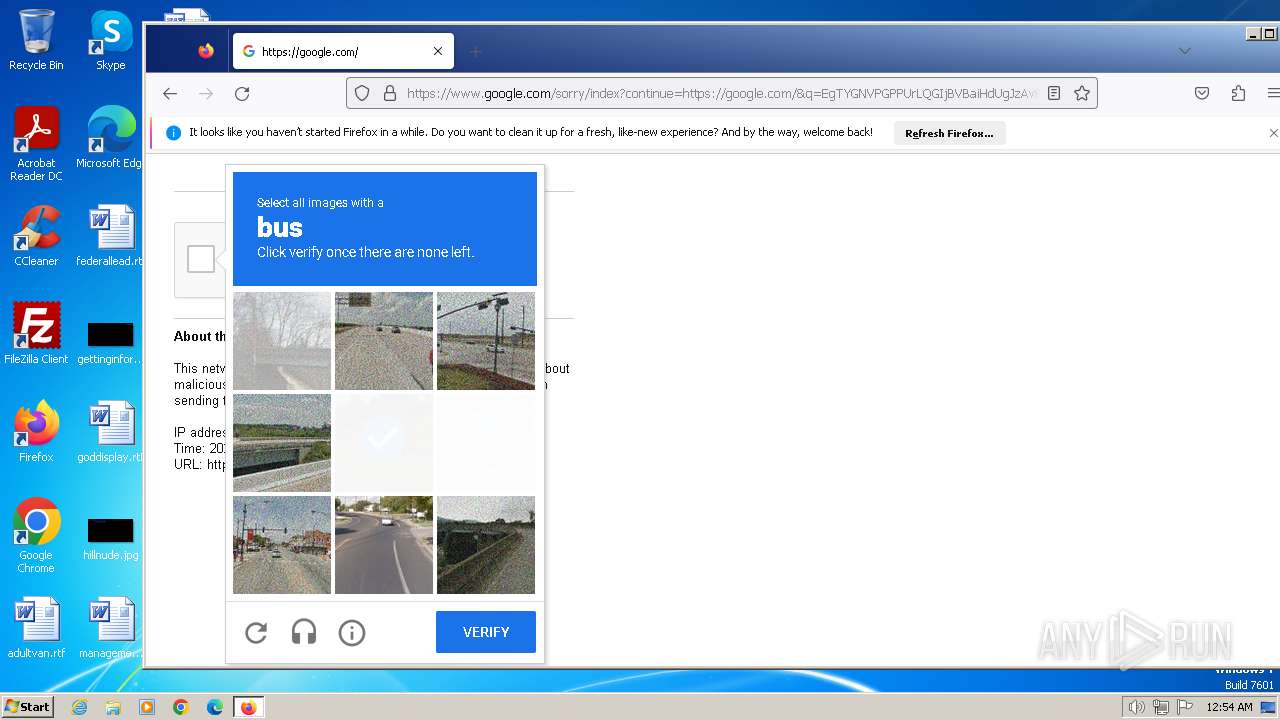Click the Refresh Firefox… button
The image size is (1280, 720).
[x=949, y=133]
